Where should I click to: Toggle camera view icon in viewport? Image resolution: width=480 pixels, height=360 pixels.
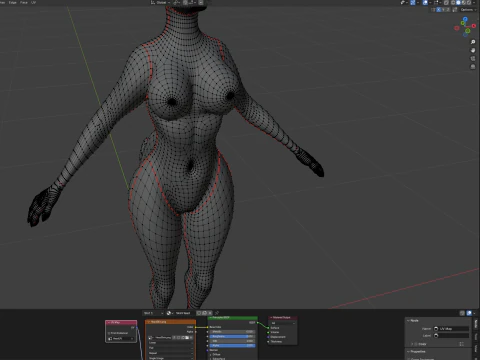[x=473, y=59]
